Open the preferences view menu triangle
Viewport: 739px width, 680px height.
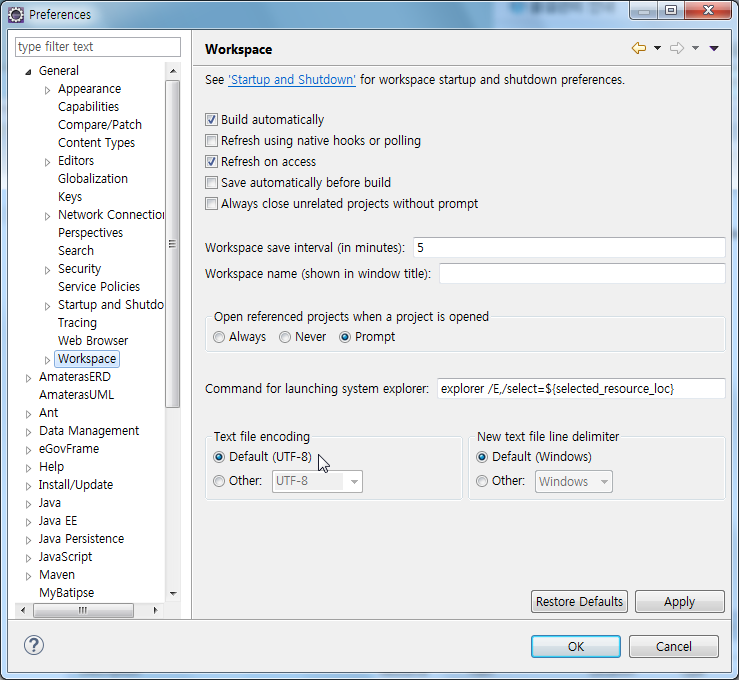click(714, 48)
